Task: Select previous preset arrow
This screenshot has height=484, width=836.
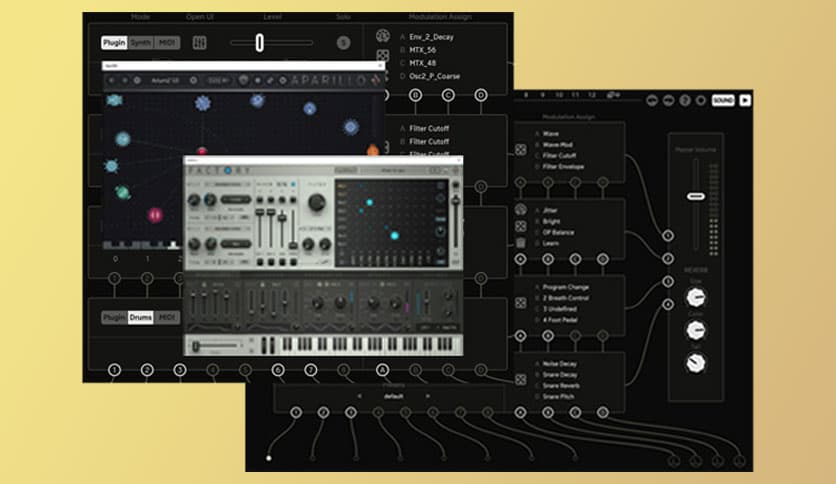Action: coord(359,396)
